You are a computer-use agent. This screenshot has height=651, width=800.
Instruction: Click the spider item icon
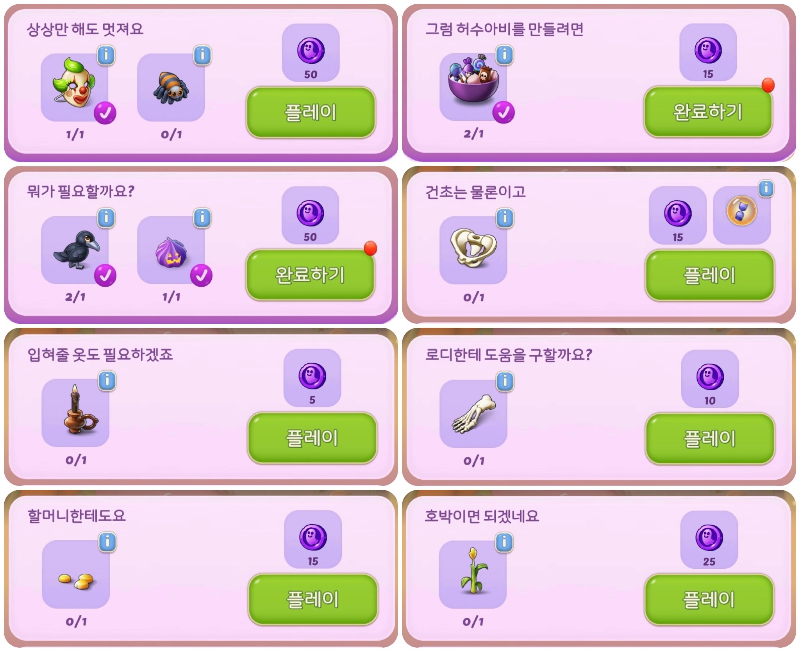coord(171,87)
